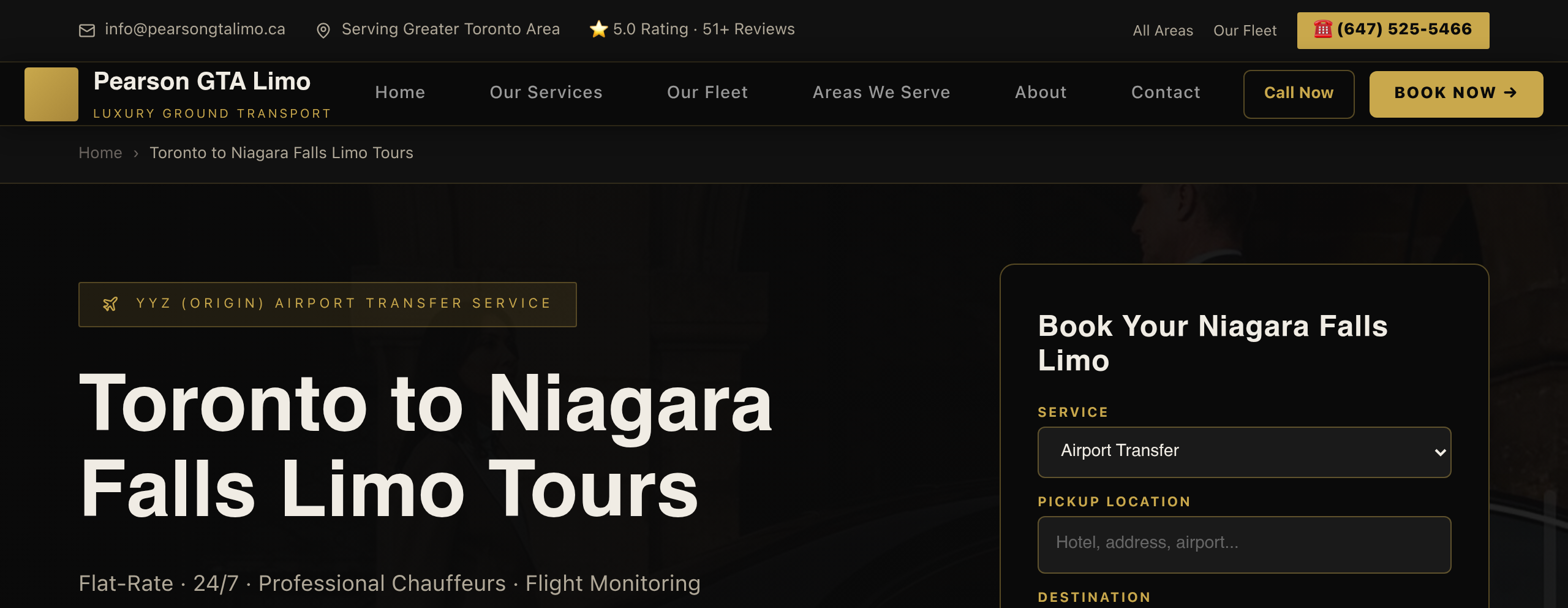Click the DESTINATION field label

point(1094,598)
